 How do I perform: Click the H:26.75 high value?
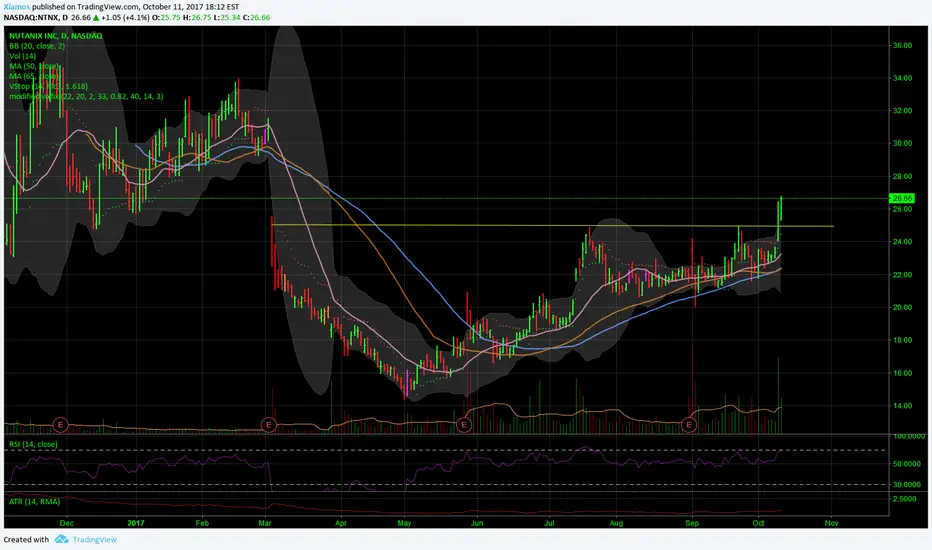(x=197, y=17)
